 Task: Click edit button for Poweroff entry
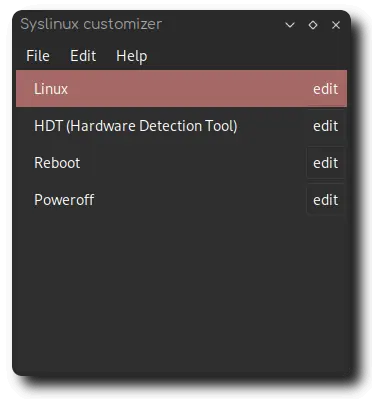(x=325, y=200)
